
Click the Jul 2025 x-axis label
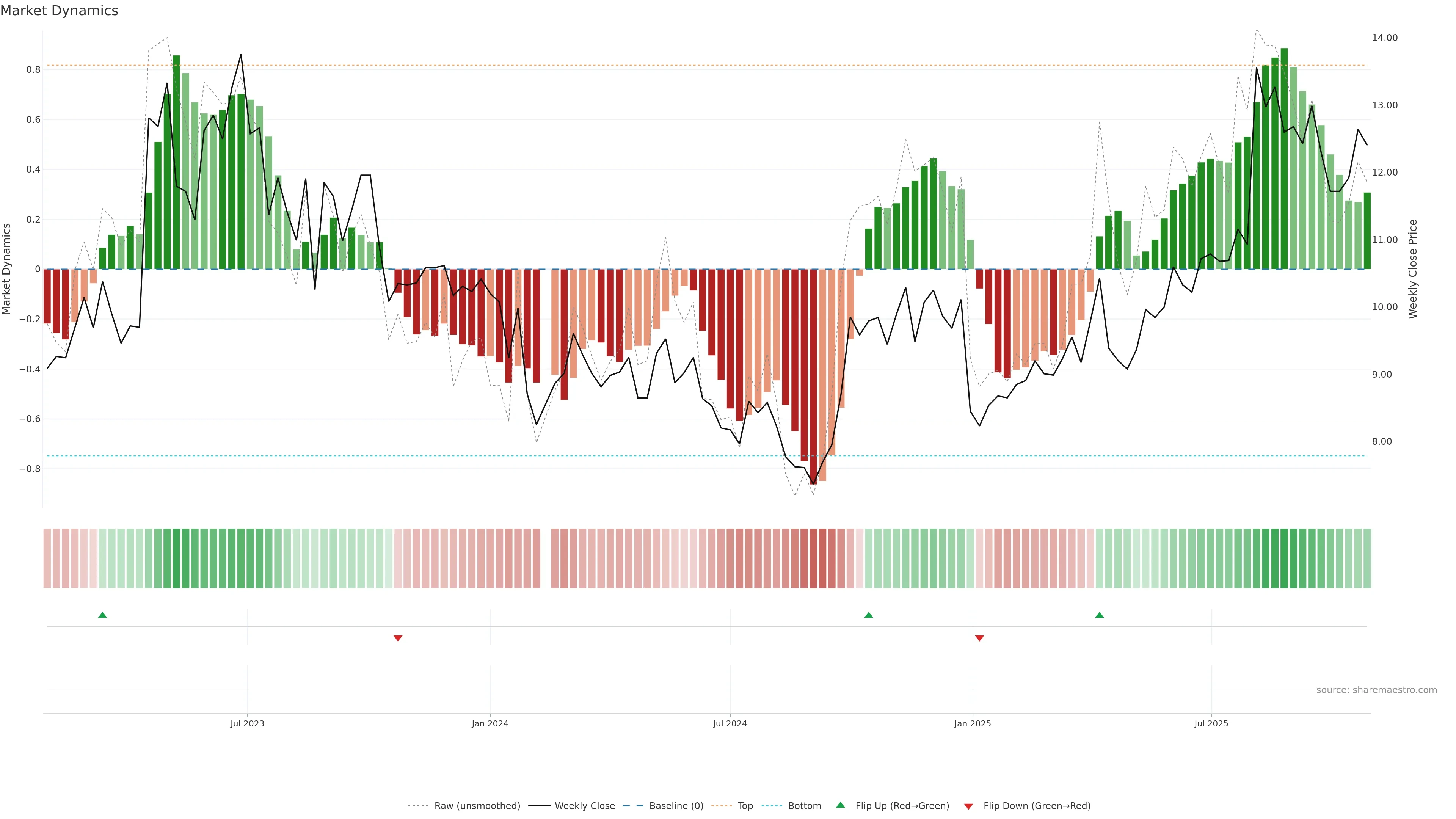pyautogui.click(x=1211, y=723)
